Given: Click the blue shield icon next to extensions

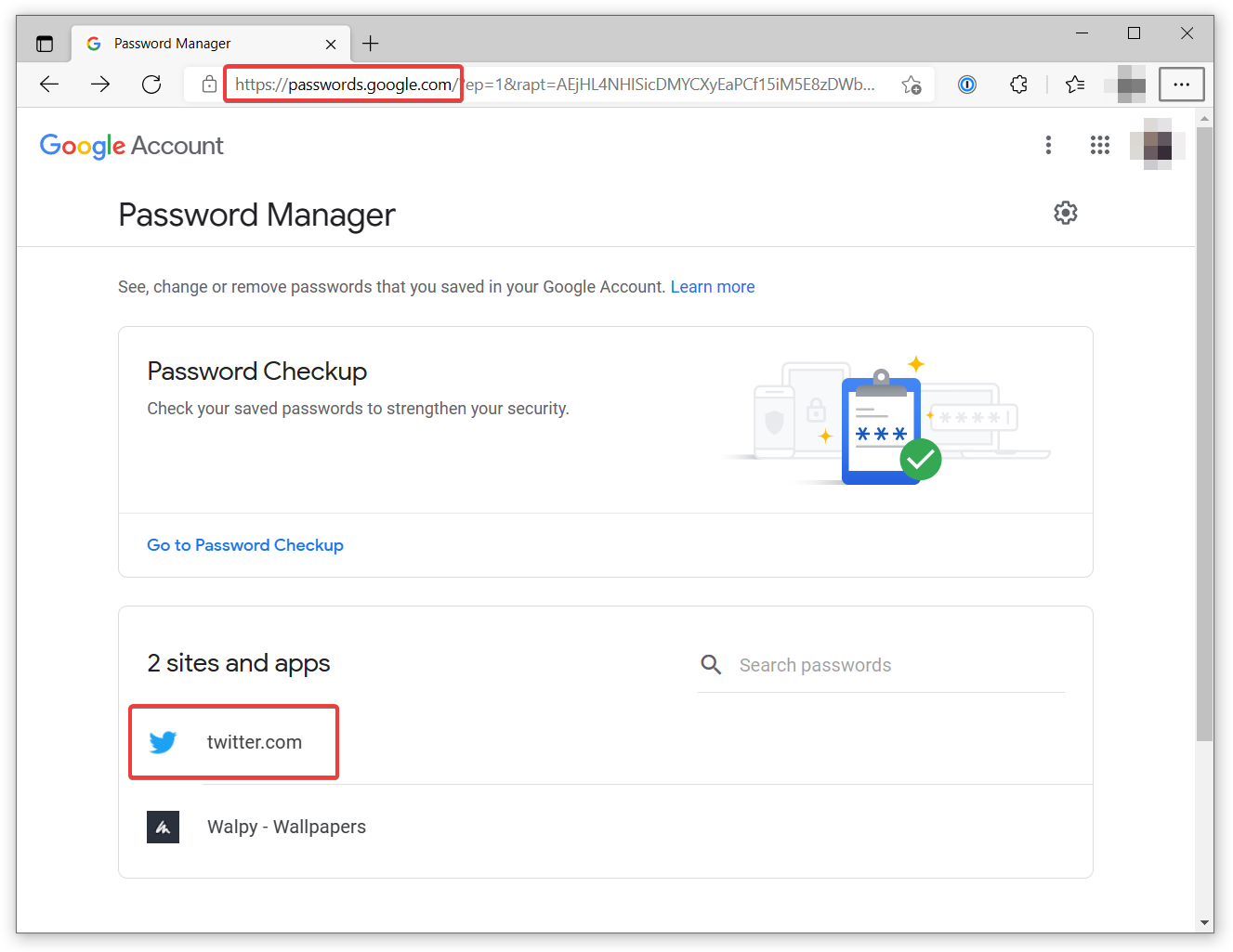Looking at the screenshot, I should (967, 84).
